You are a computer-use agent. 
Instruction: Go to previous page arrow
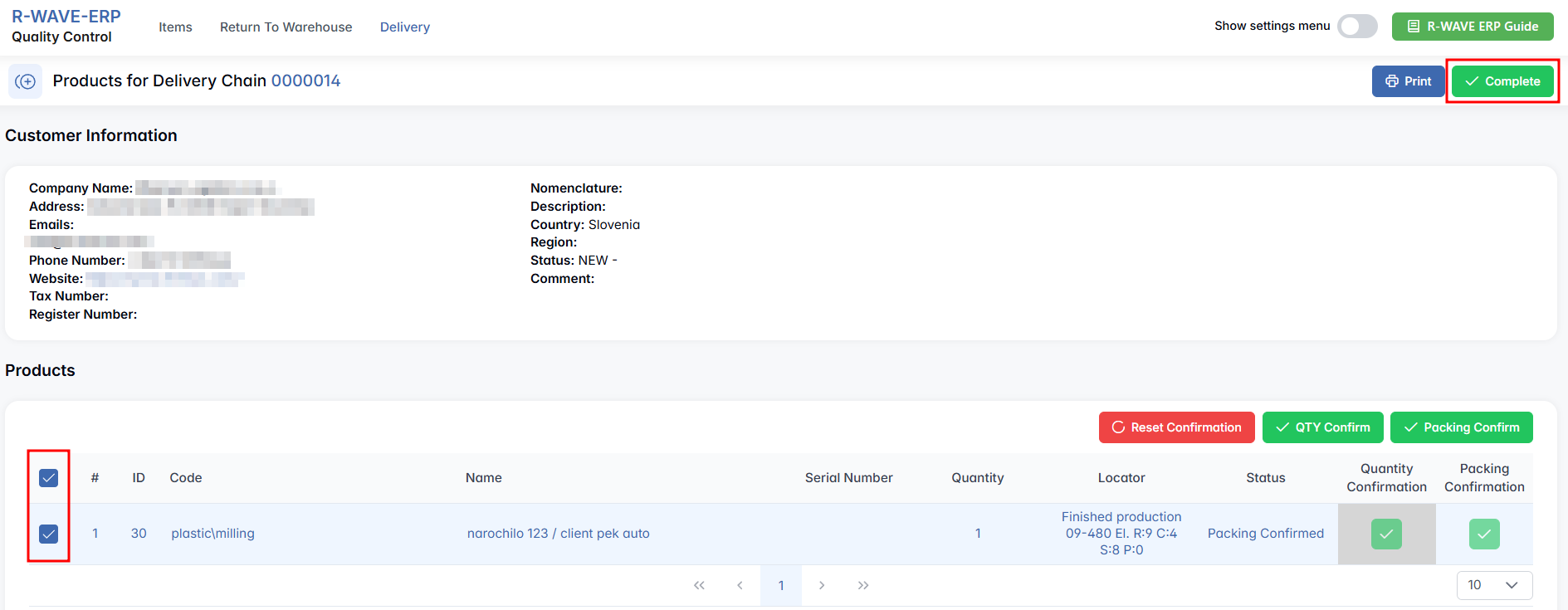pos(740,585)
